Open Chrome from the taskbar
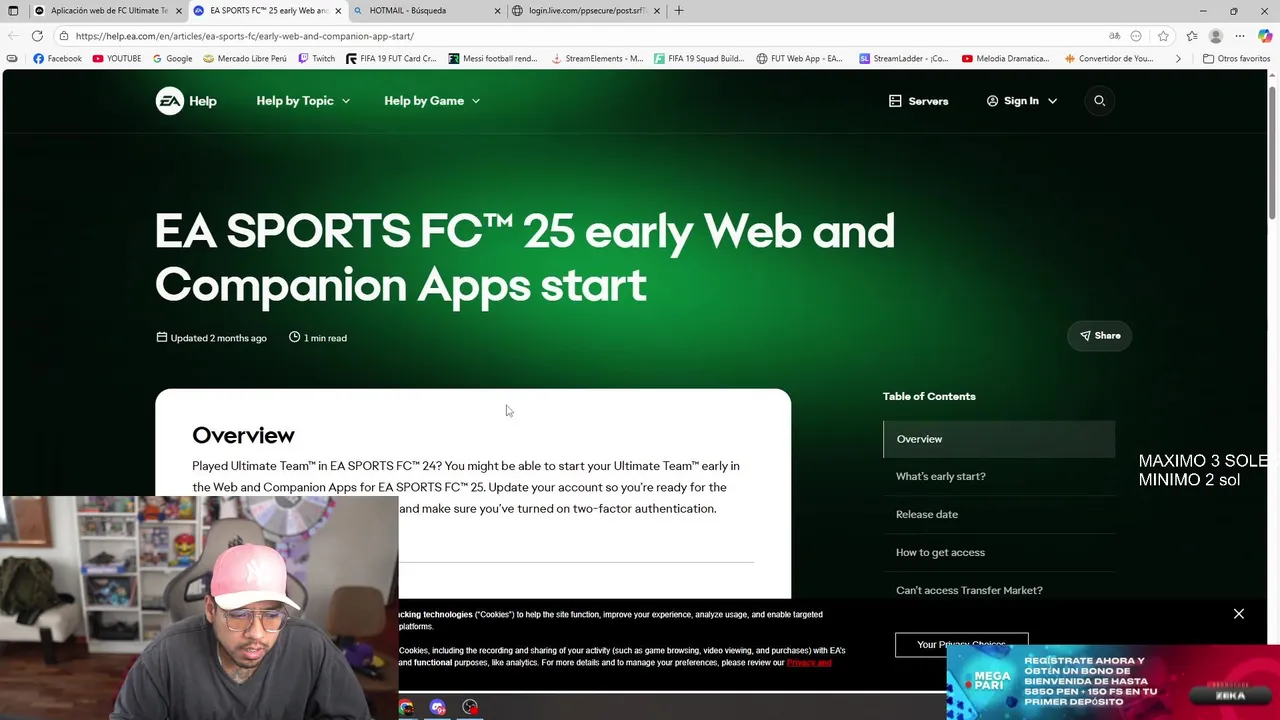The height and width of the screenshot is (720, 1280). click(x=406, y=708)
